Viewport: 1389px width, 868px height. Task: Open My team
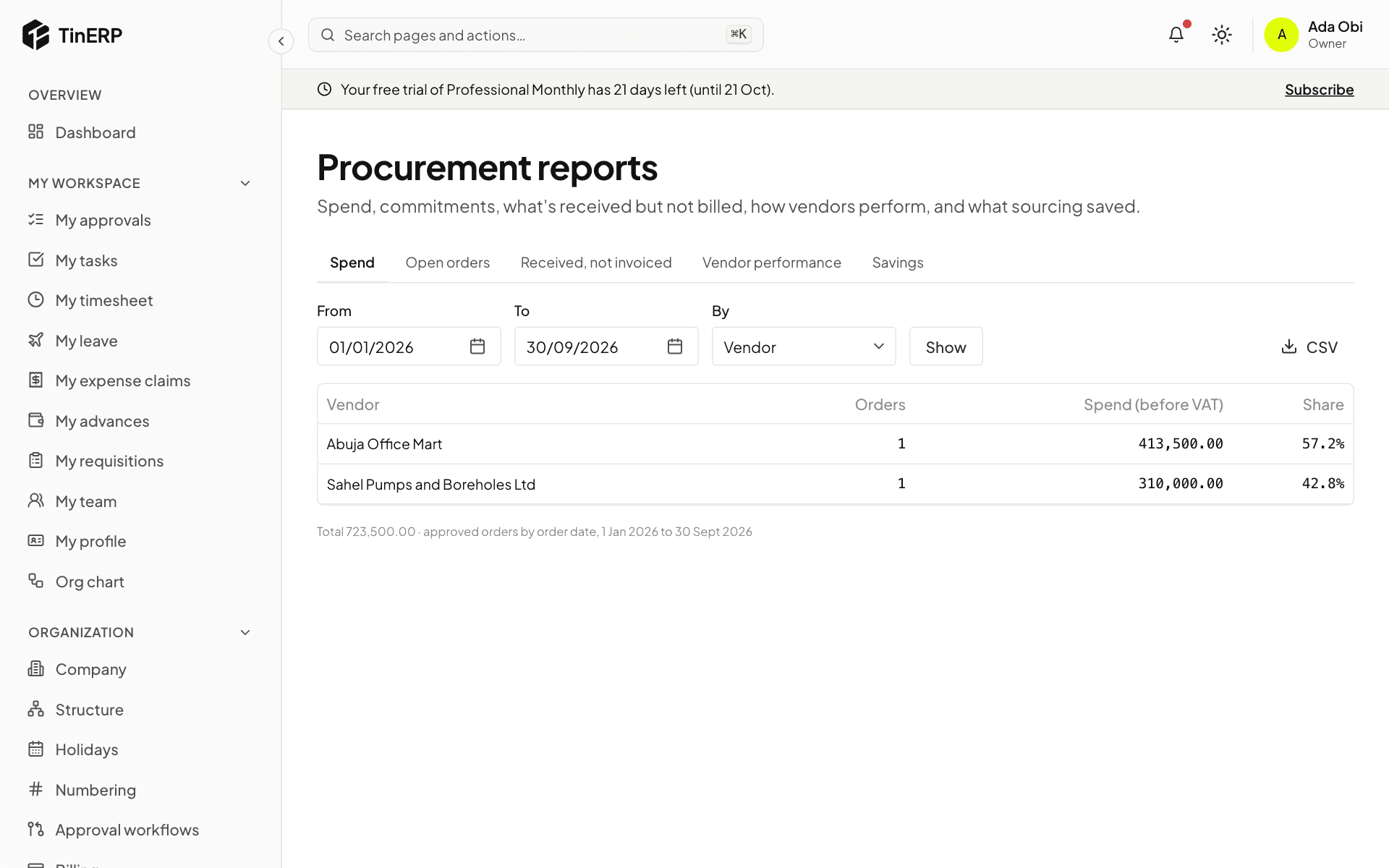[x=85, y=501]
